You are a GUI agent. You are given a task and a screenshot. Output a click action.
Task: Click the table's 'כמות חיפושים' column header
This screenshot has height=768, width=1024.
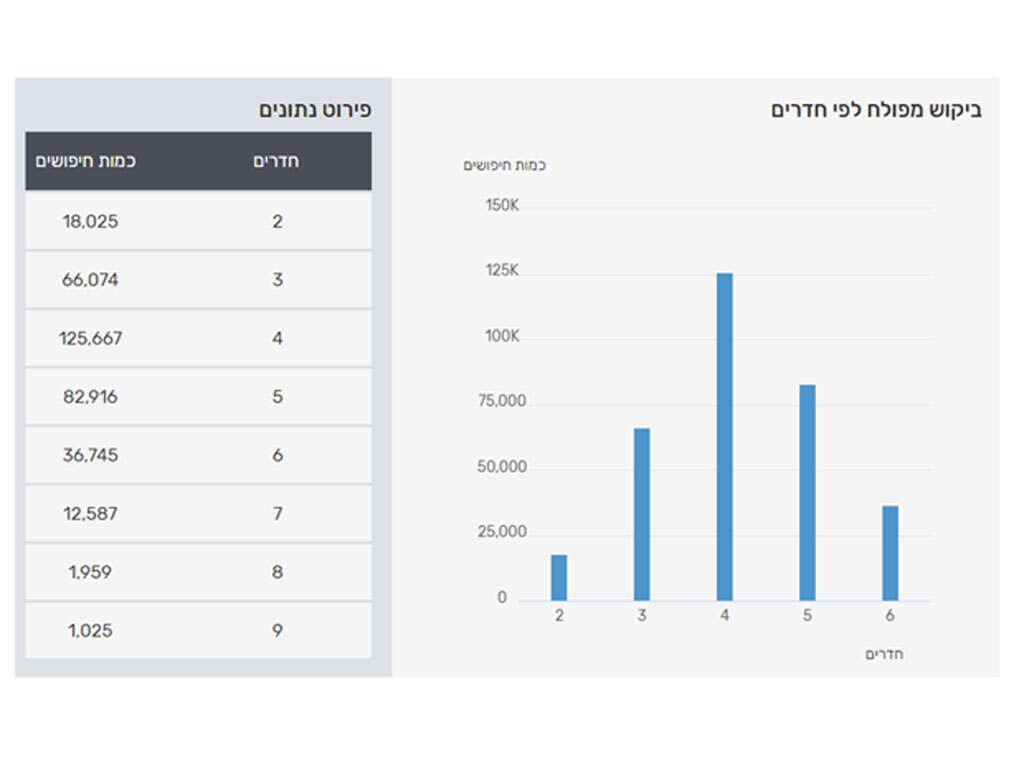86,161
